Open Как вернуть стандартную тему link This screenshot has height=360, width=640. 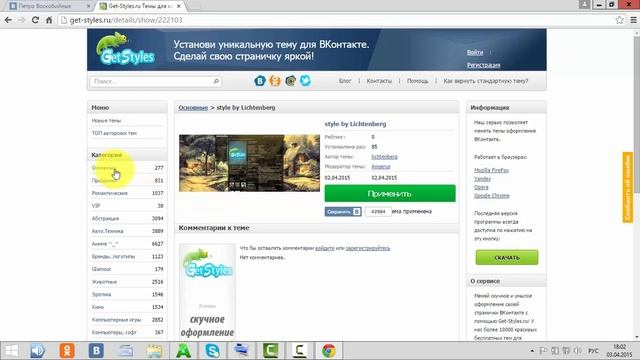click(486, 81)
